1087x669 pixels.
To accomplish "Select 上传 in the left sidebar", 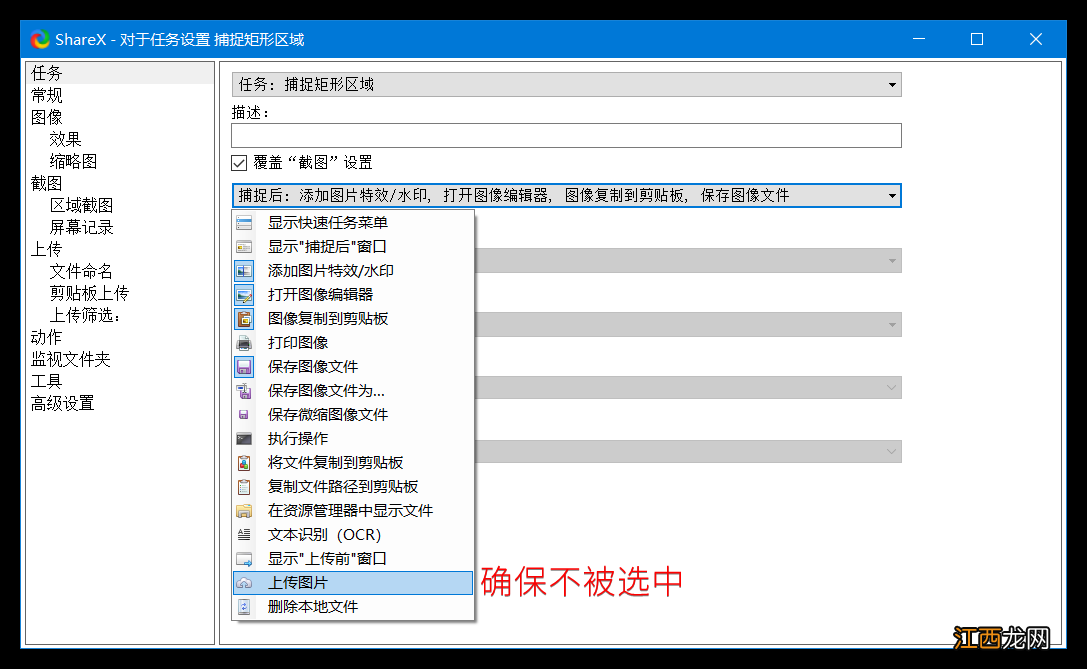I will (x=46, y=249).
